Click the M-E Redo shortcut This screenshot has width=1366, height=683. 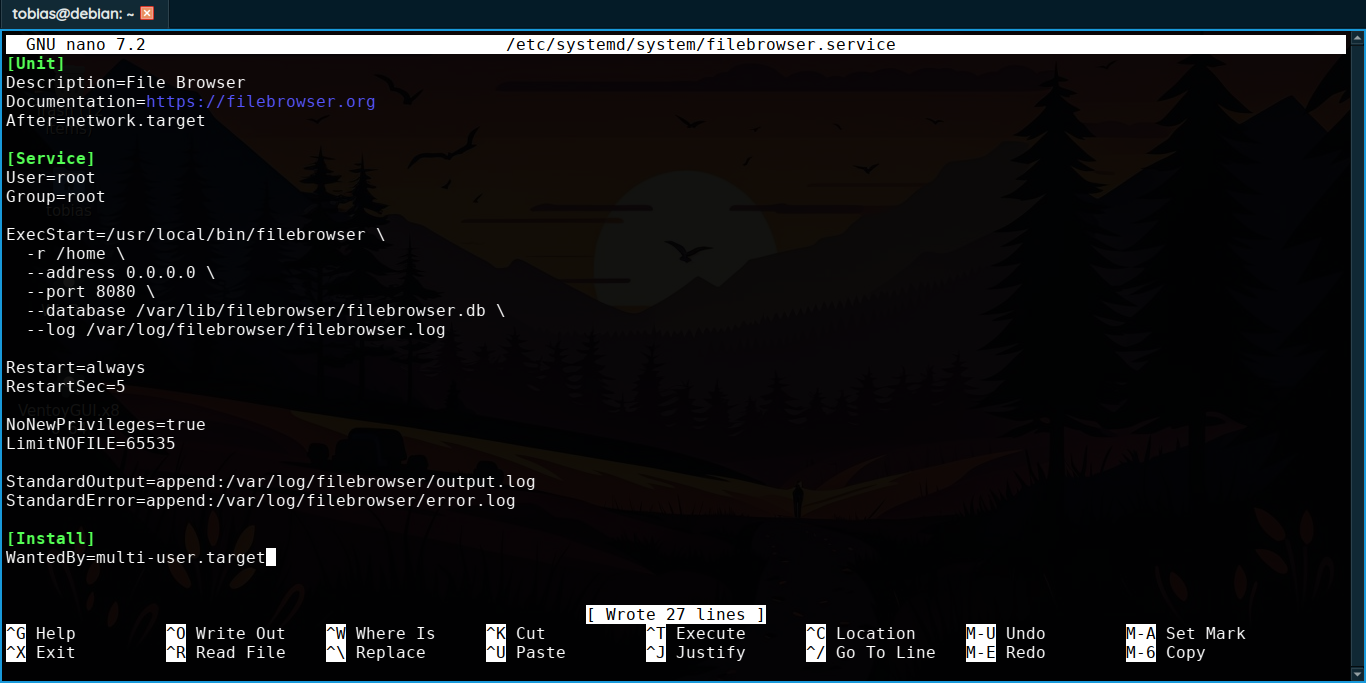[1006, 653]
